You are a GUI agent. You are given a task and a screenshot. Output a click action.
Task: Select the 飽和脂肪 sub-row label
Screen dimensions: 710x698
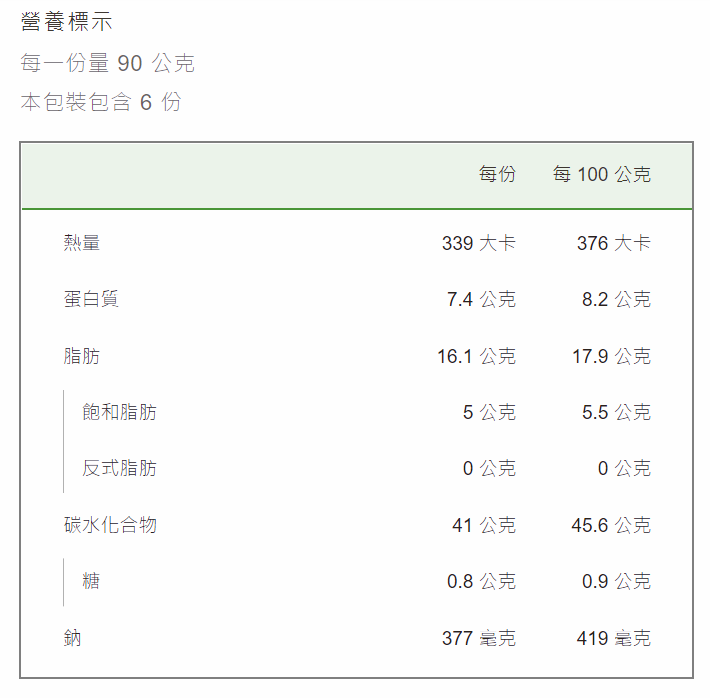120,412
